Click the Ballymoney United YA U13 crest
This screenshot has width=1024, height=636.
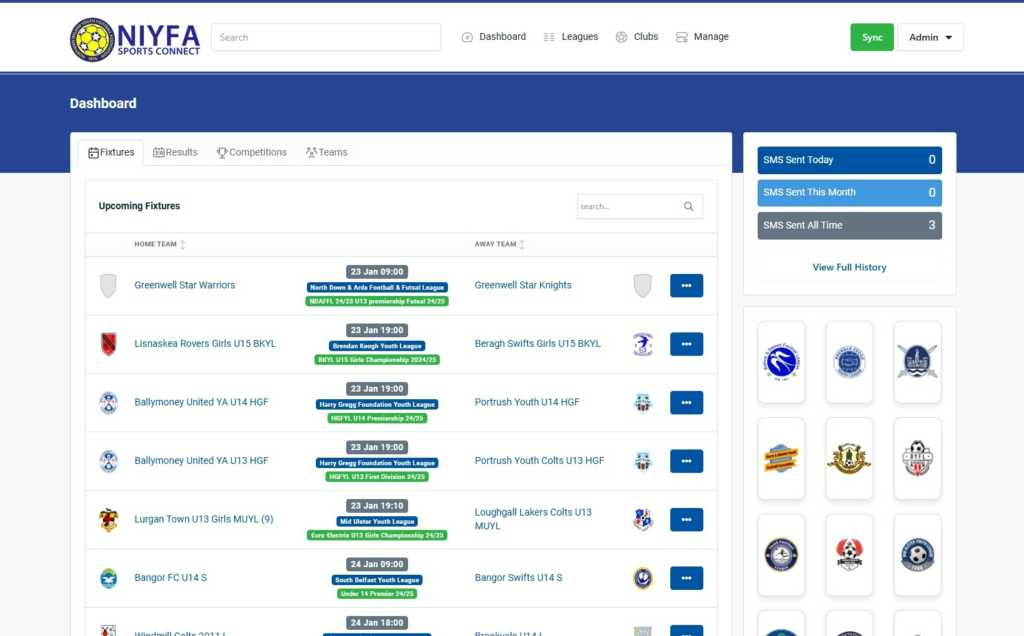tap(108, 461)
